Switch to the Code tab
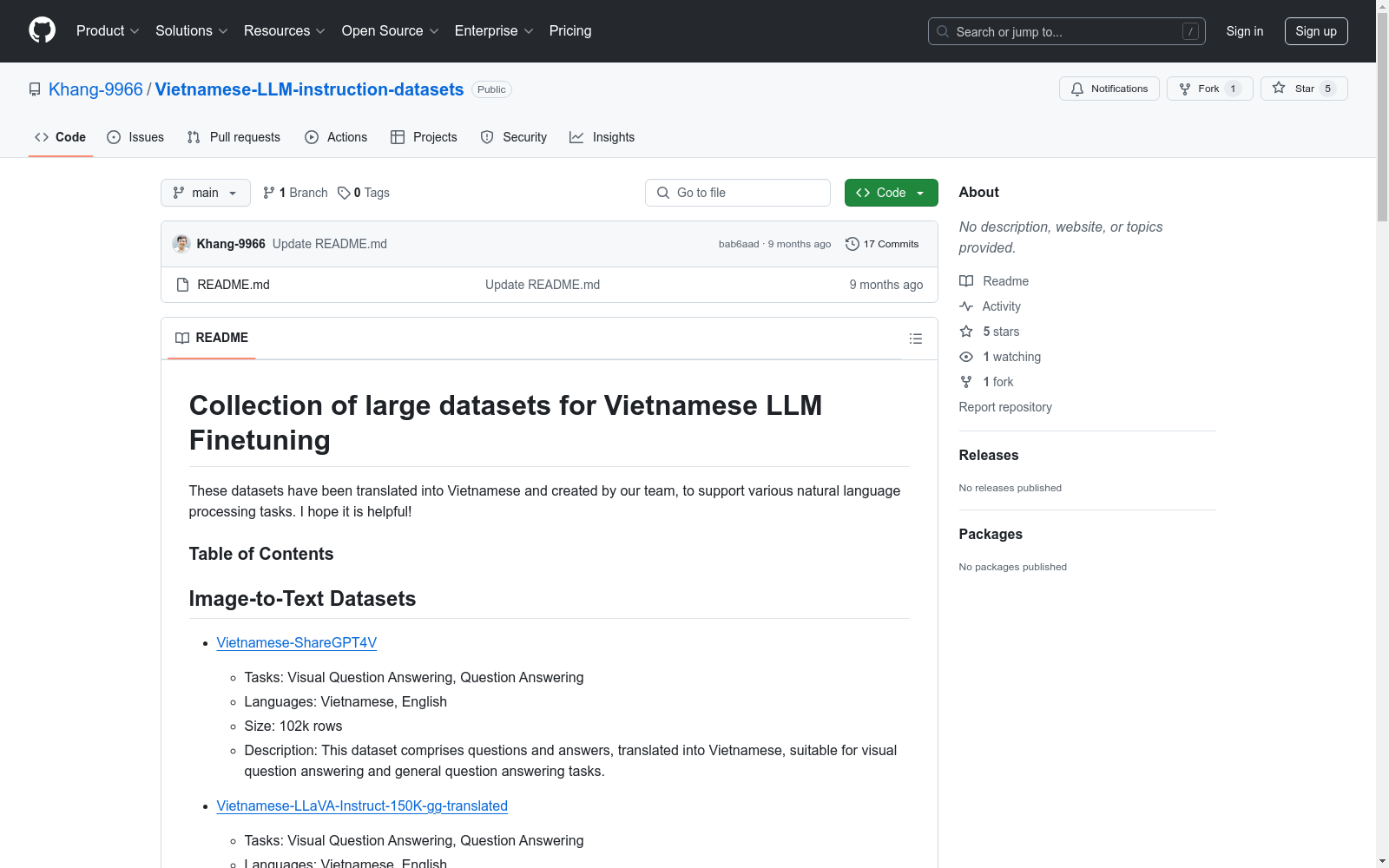Image resolution: width=1389 pixels, height=868 pixels. [60, 137]
